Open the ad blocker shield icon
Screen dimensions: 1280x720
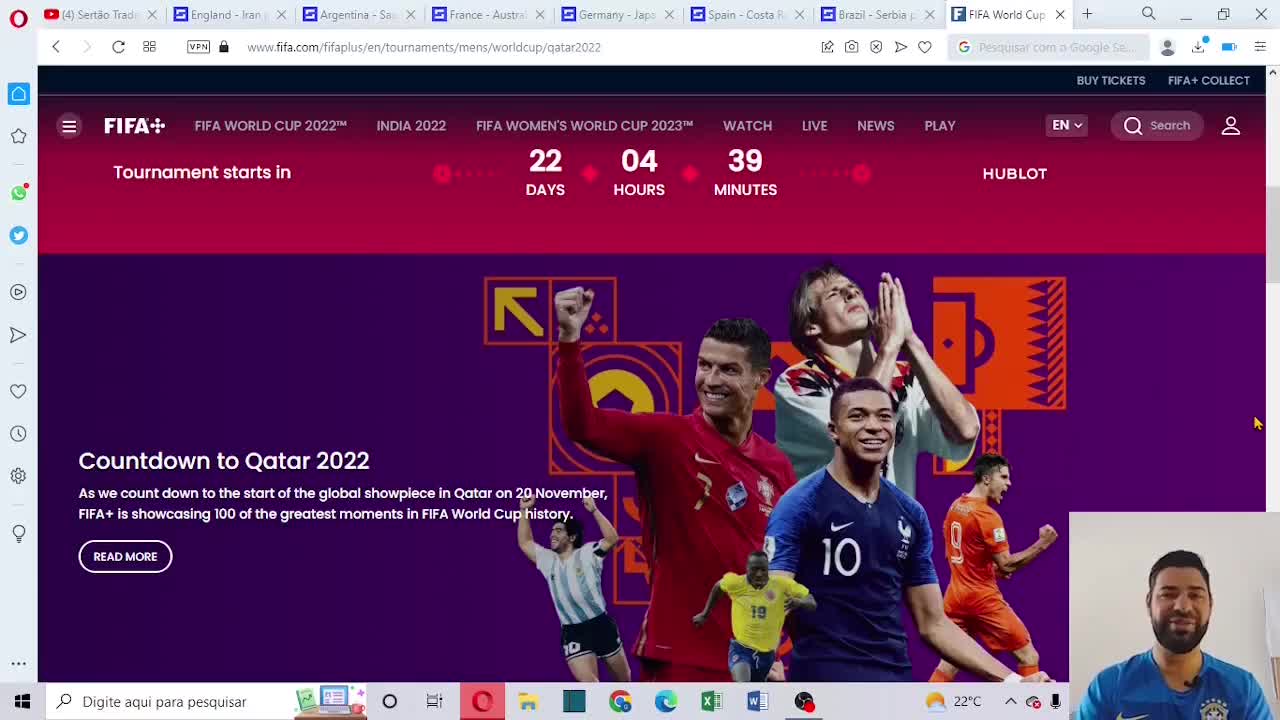point(876,47)
